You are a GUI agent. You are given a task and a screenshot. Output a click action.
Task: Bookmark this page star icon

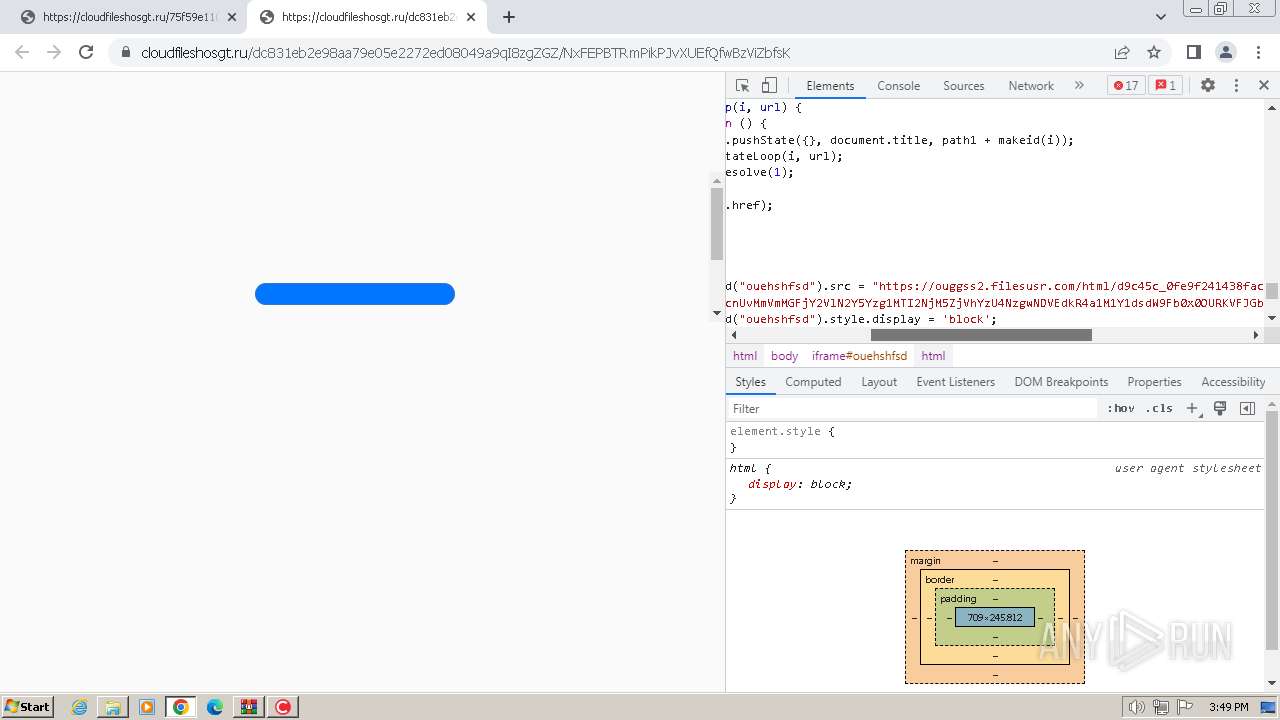[x=1154, y=52]
